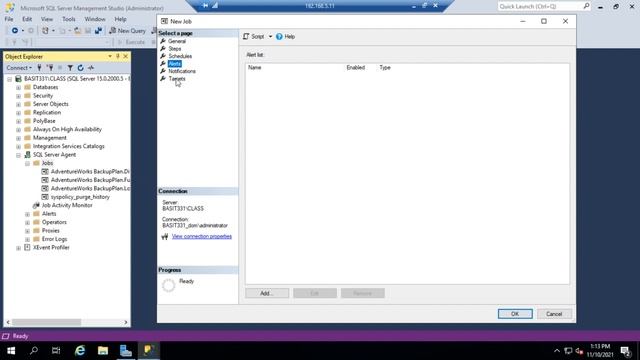Confirm the New Job with OK
This screenshot has height=360, width=640.
click(515, 314)
